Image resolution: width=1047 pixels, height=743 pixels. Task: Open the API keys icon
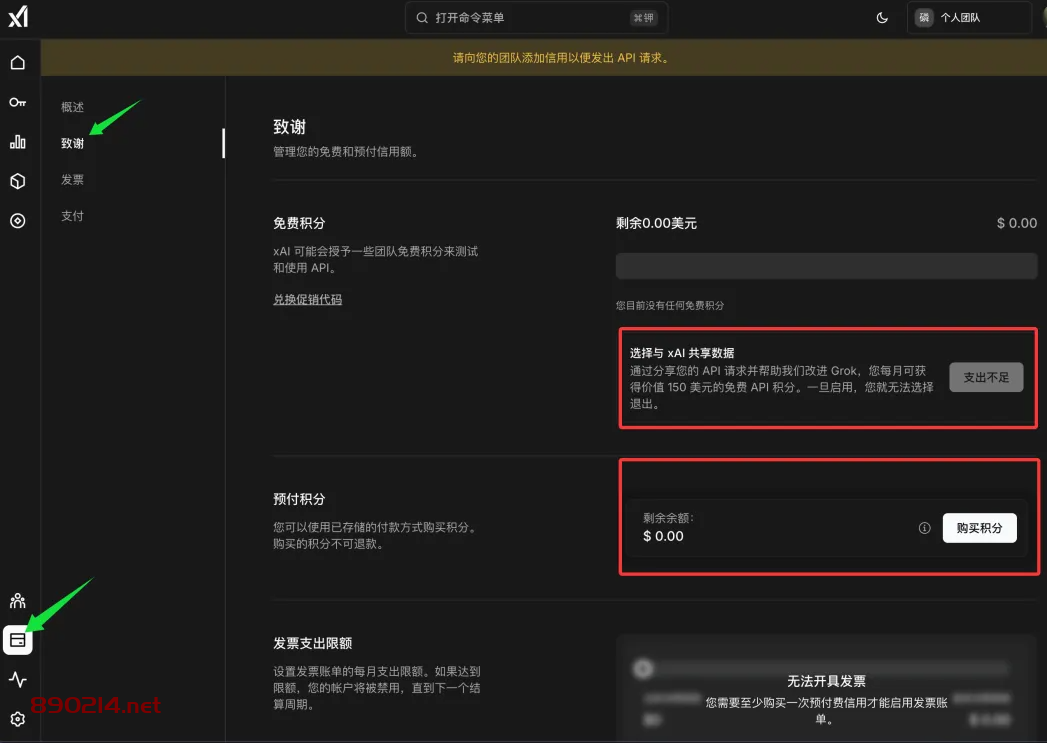click(18, 102)
